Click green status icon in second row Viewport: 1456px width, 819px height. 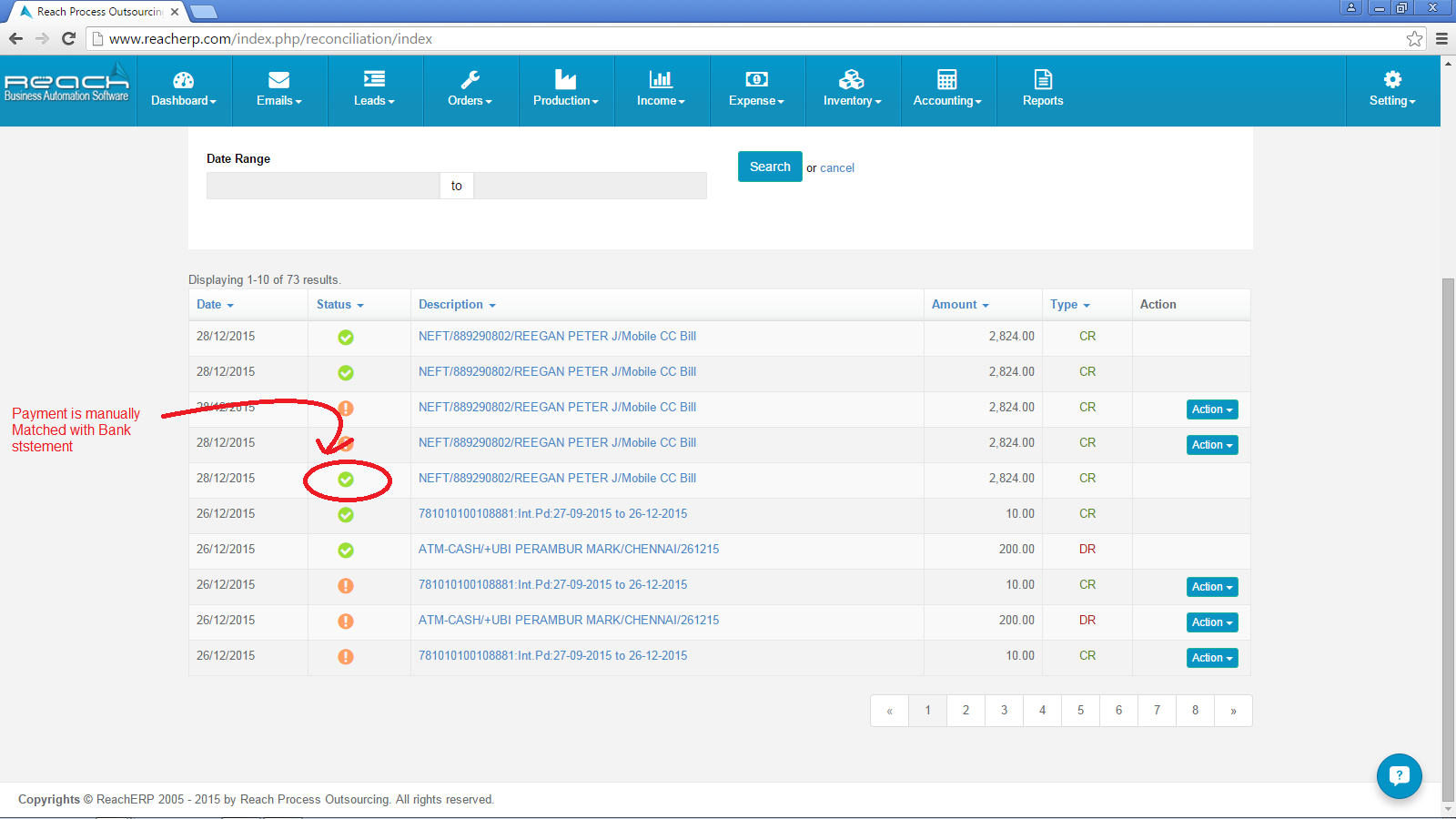[346, 373]
